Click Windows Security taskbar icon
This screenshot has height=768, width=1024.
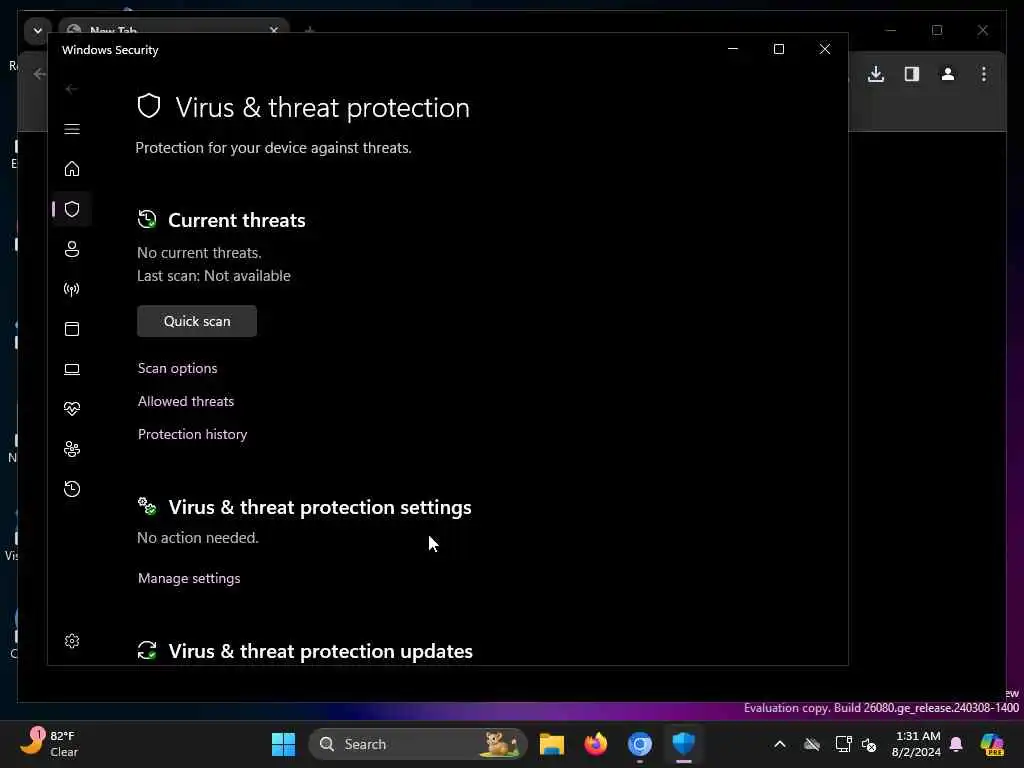(684, 744)
